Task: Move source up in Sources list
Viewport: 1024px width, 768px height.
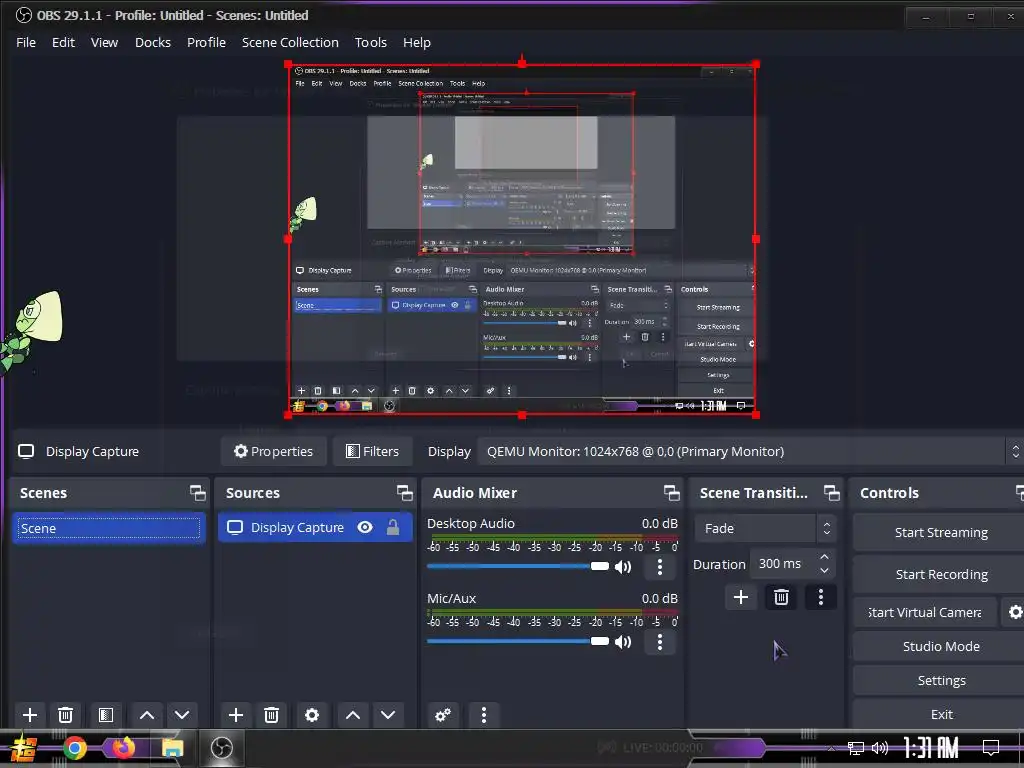Action: pyautogui.click(x=353, y=714)
